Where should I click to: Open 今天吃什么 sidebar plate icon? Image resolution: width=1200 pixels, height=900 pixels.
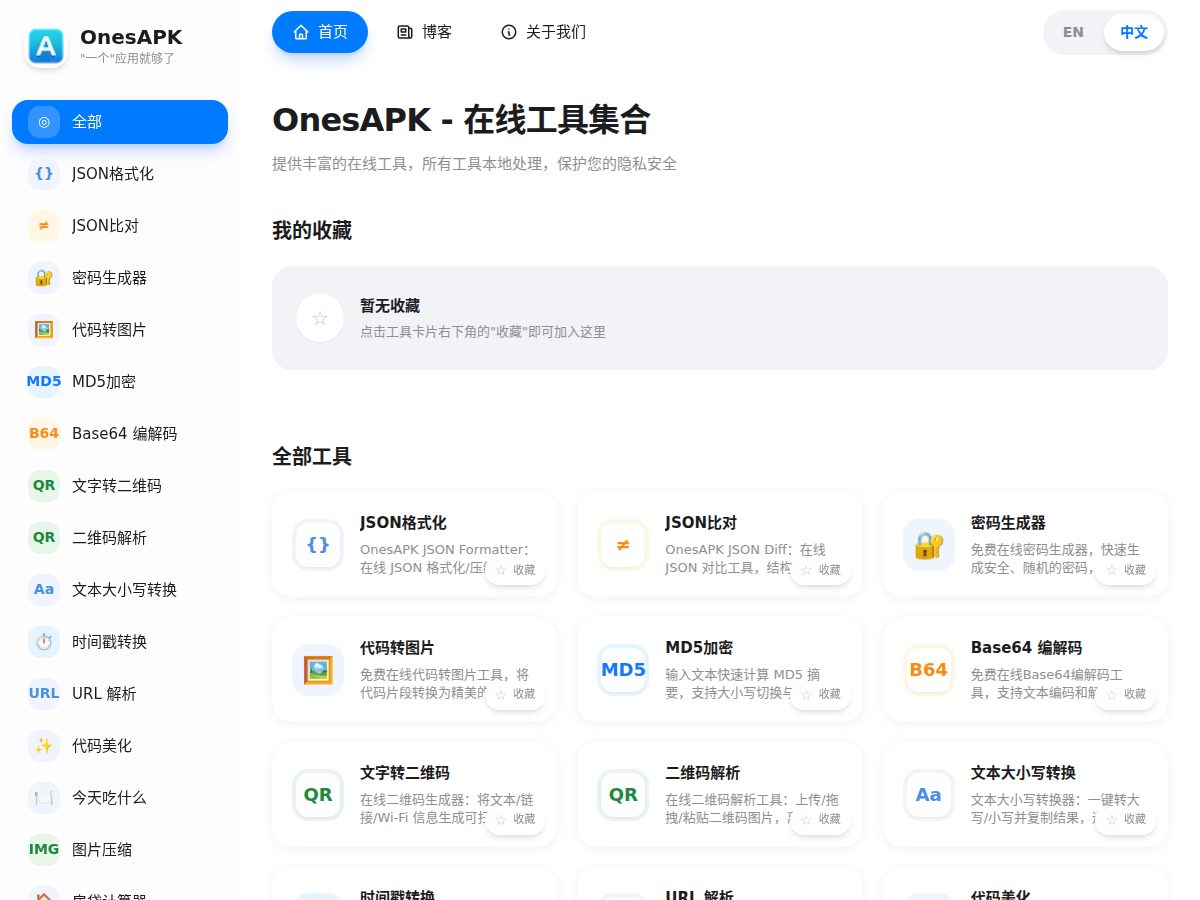coord(44,798)
